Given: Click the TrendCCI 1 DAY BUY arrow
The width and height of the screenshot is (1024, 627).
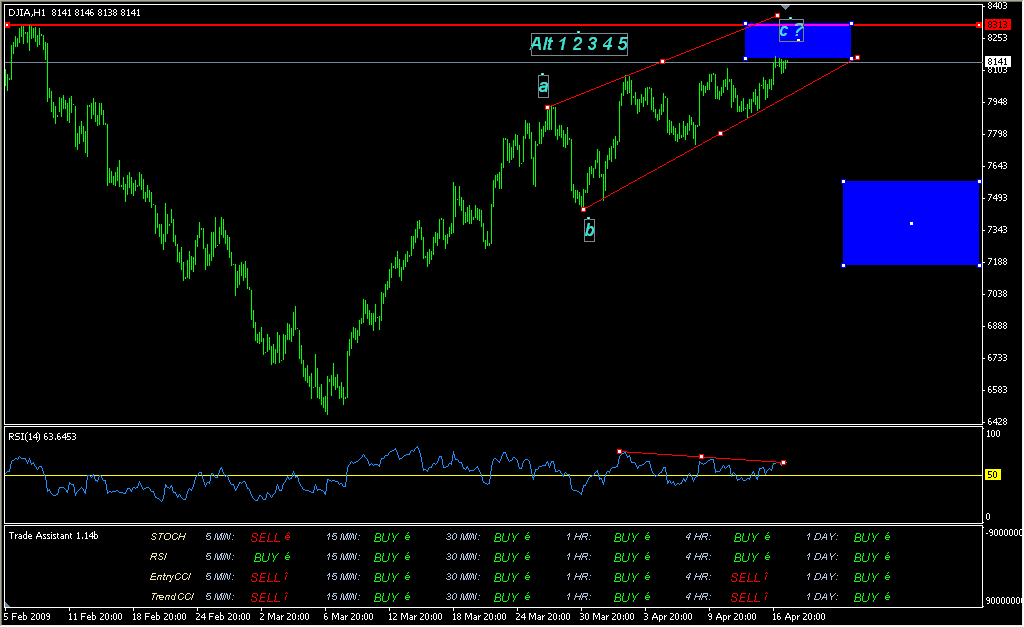Looking at the screenshot, I should (x=886, y=596).
